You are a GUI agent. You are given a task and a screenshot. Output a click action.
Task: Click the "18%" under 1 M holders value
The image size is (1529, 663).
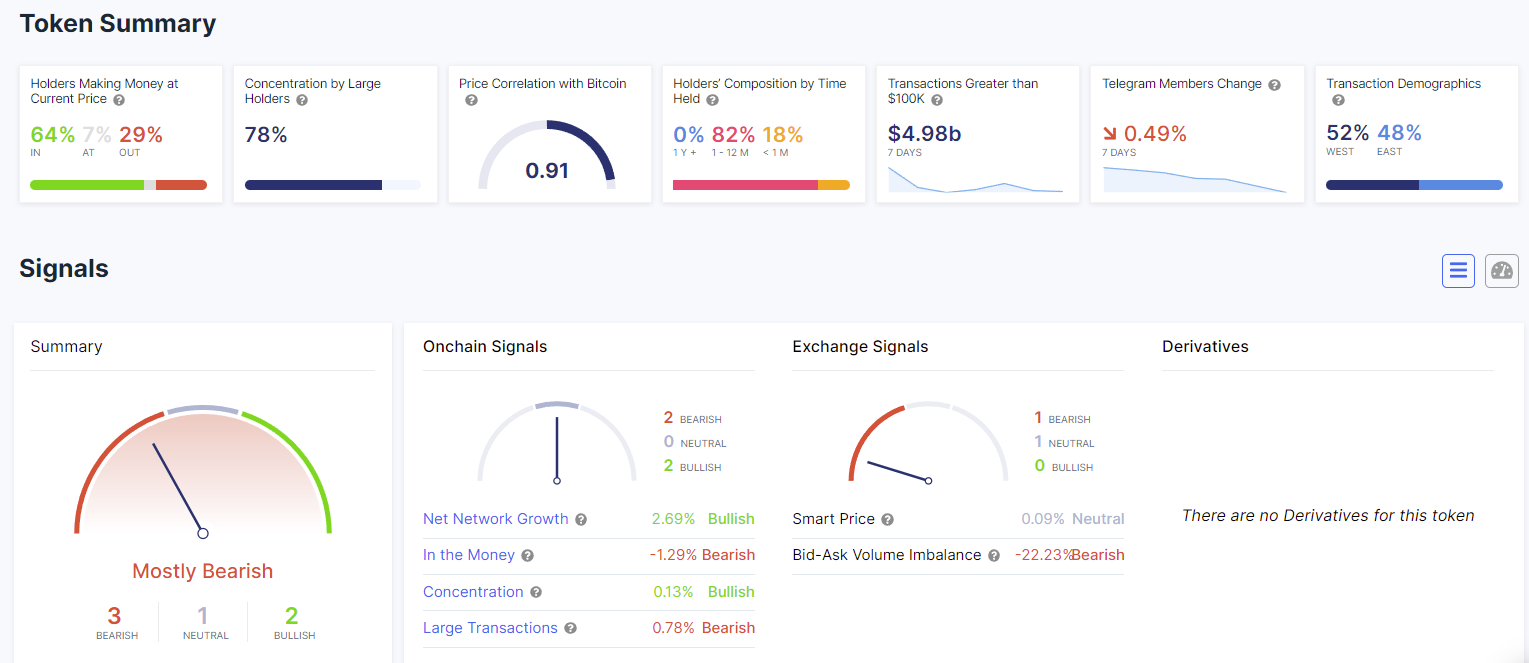coord(782,134)
